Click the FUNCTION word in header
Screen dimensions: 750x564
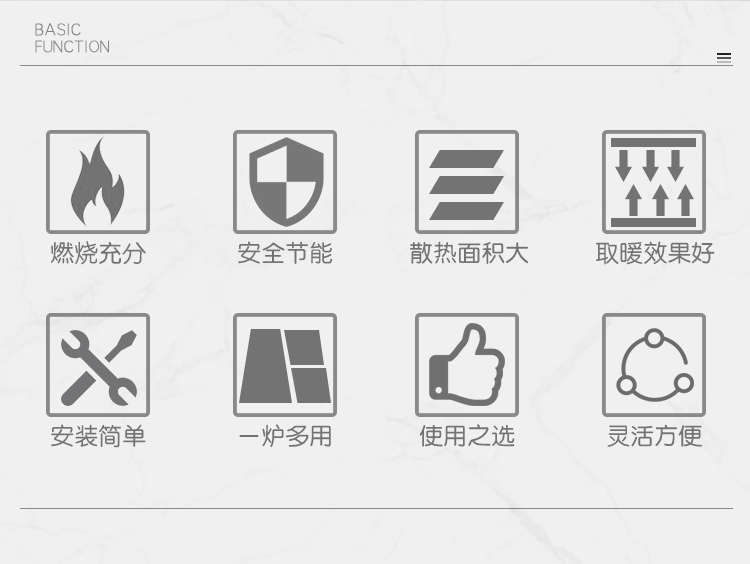coord(72,47)
